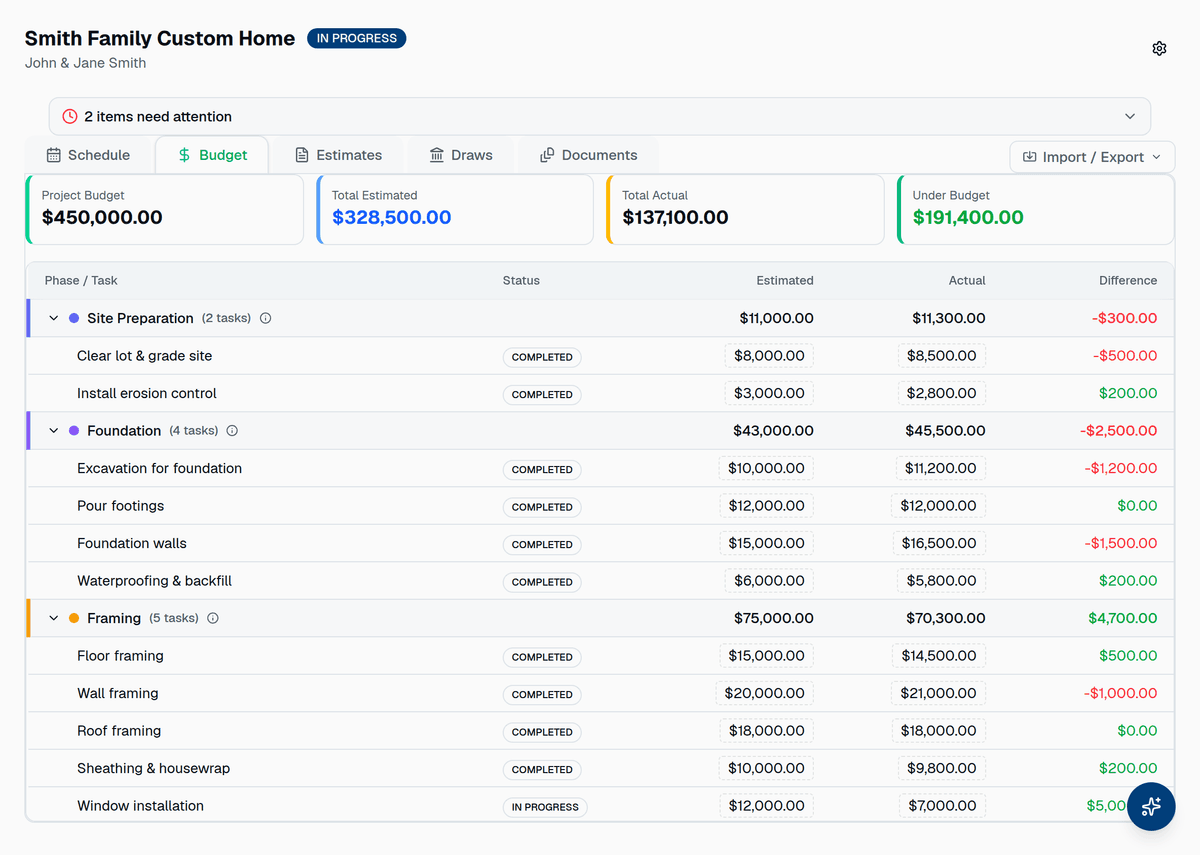Open the sparkle AI assistant button
Viewport: 1200px width, 855px height.
(1151, 806)
